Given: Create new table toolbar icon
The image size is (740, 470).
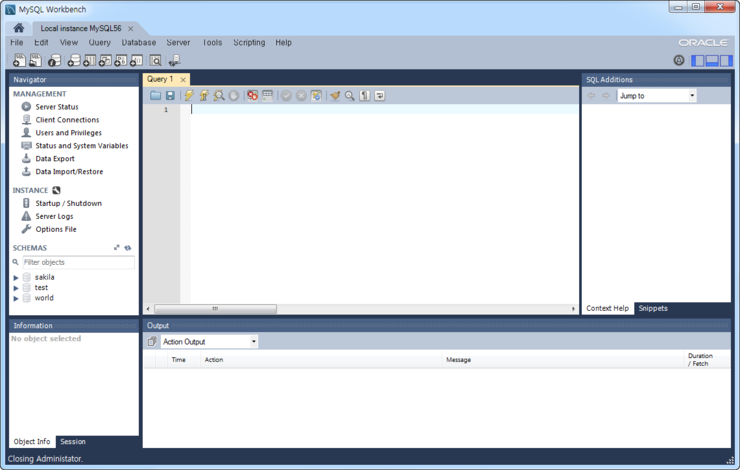Looking at the screenshot, I should pyautogui.click(x=89, y=60).
